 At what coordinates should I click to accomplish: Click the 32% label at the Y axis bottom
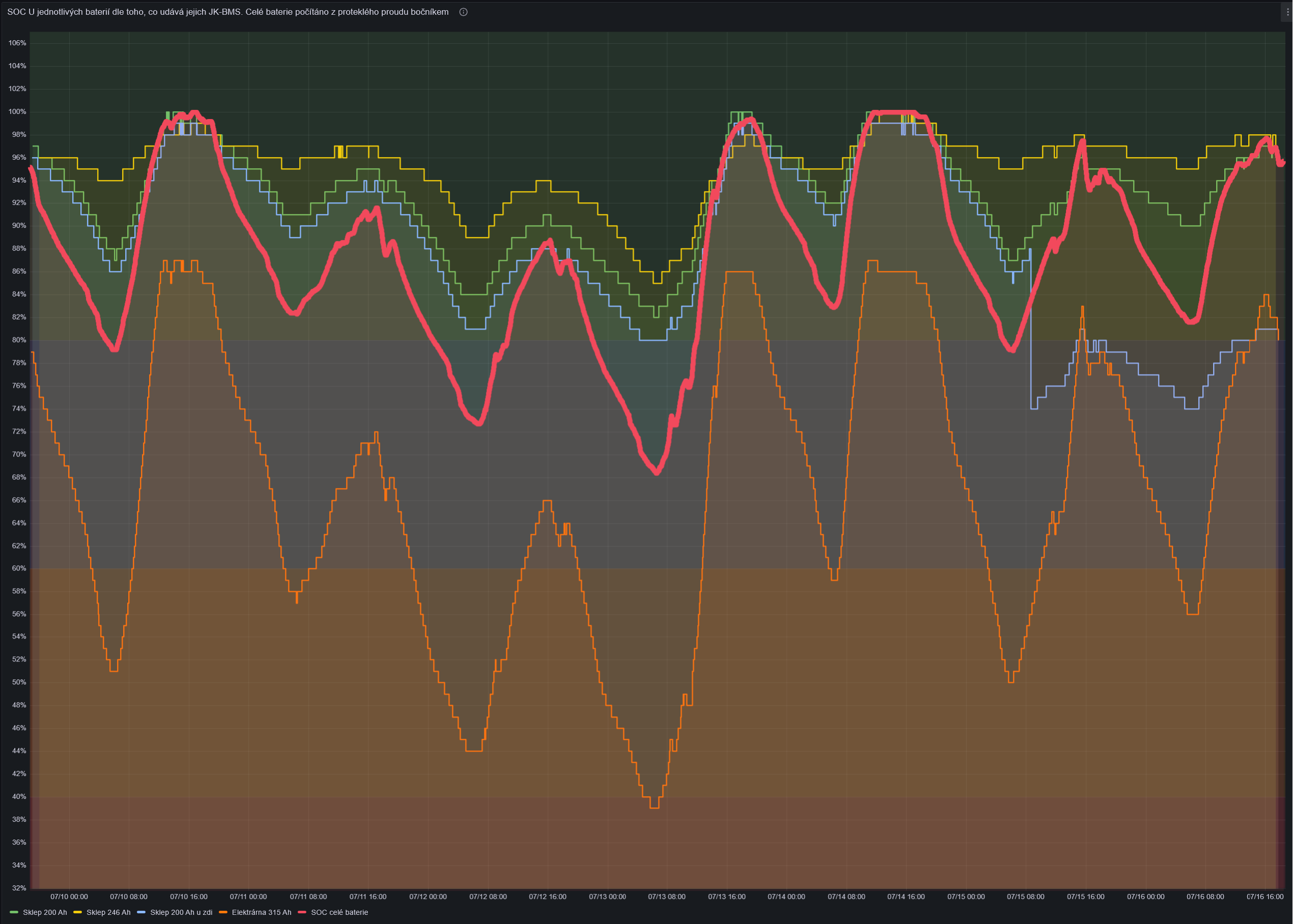click(x=19, y=887)
